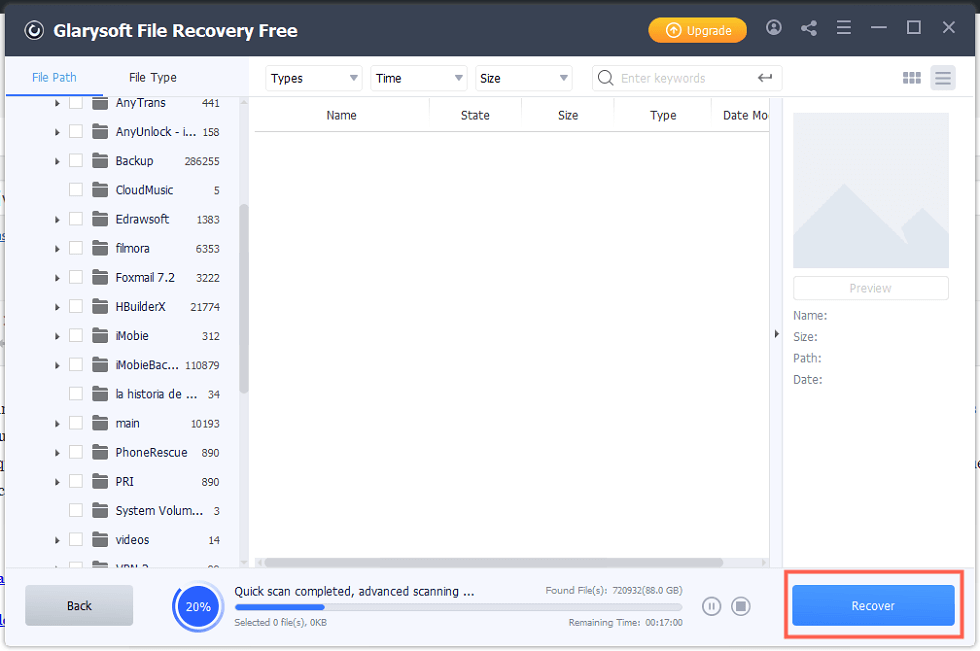Click the search magnifier icon
Viewport: 980px width, 651px height.
[x=605, y=78]
